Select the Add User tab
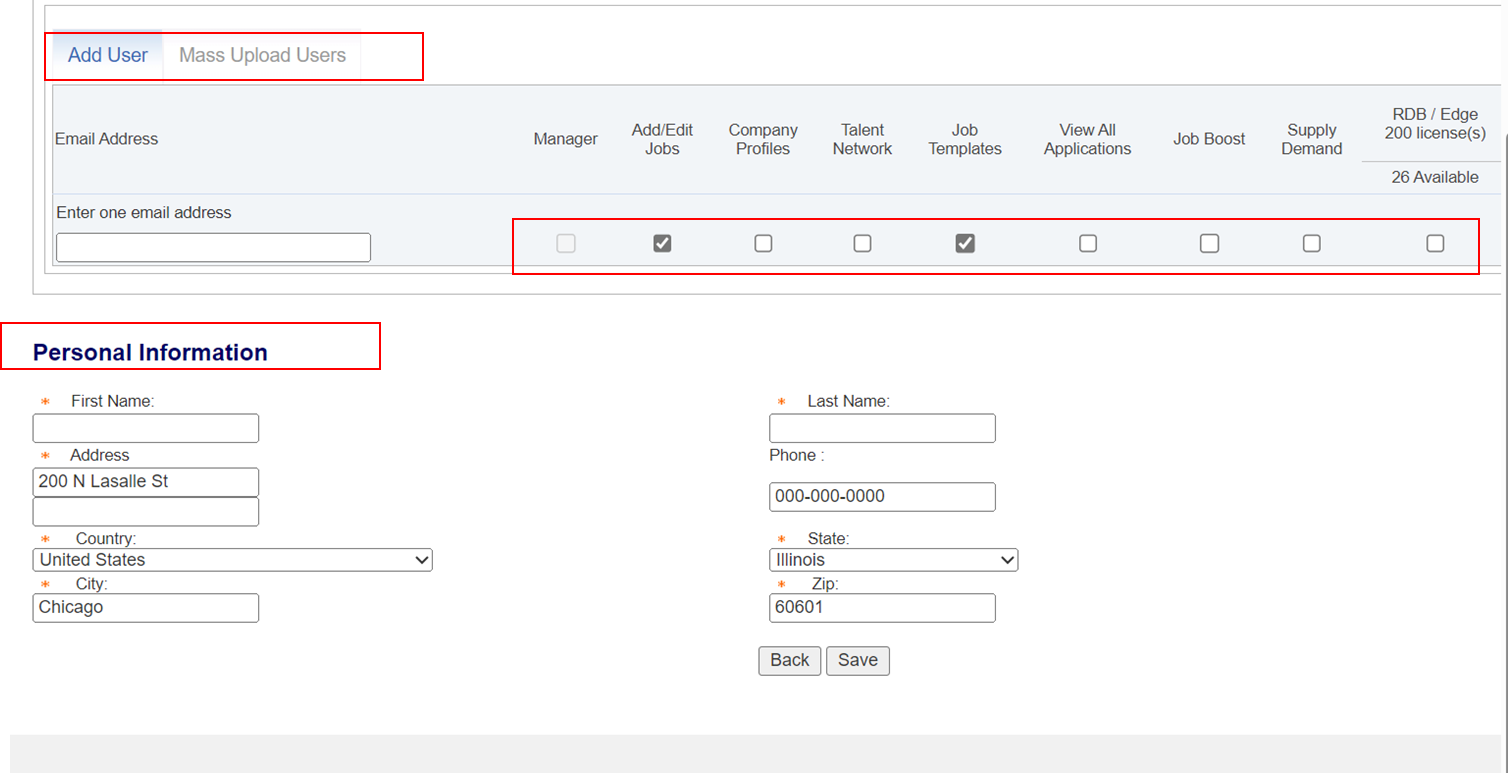This screenshot has height=773, width=1508. tap(106, 55)
